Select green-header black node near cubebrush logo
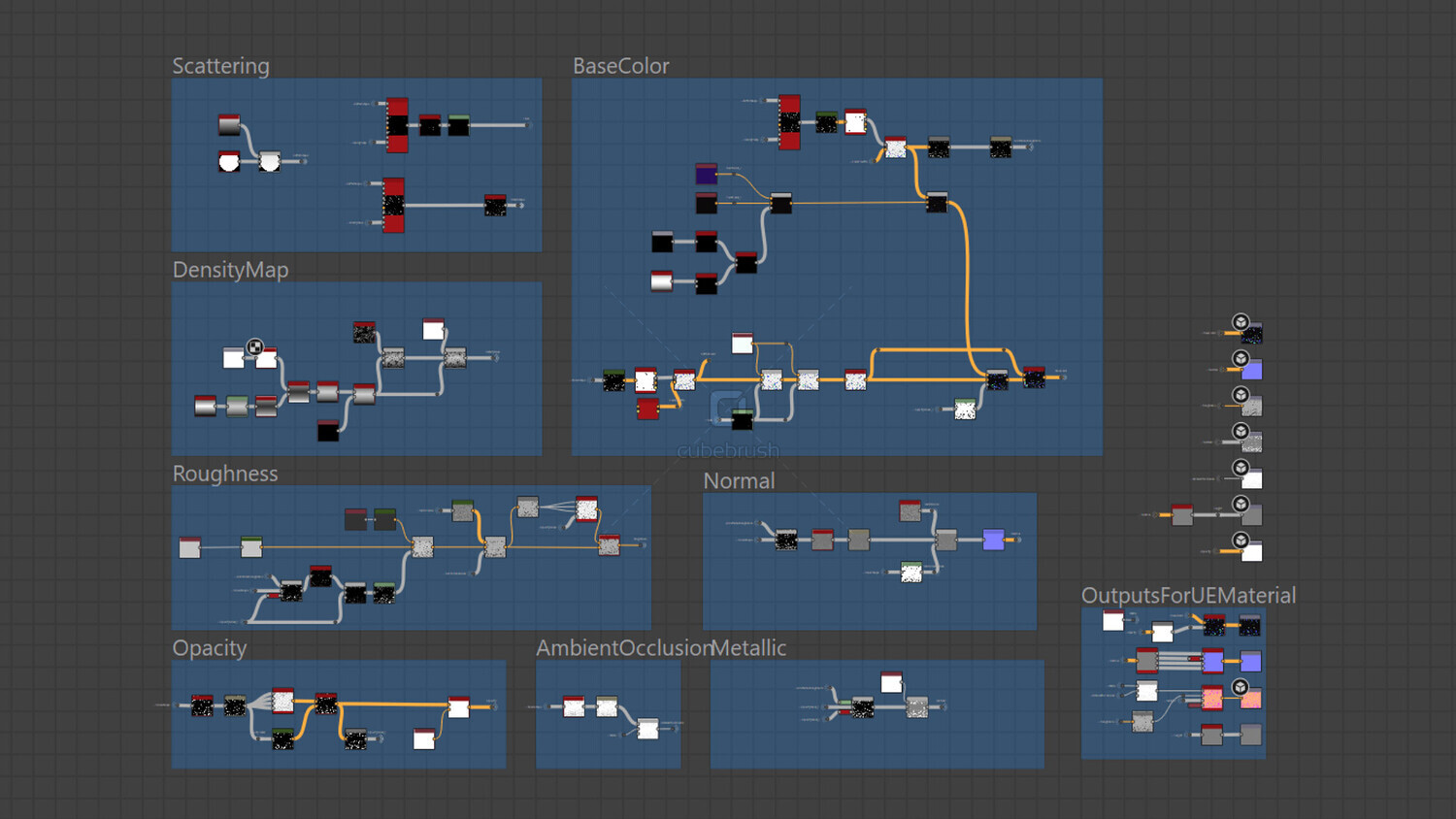 point(742,419)
